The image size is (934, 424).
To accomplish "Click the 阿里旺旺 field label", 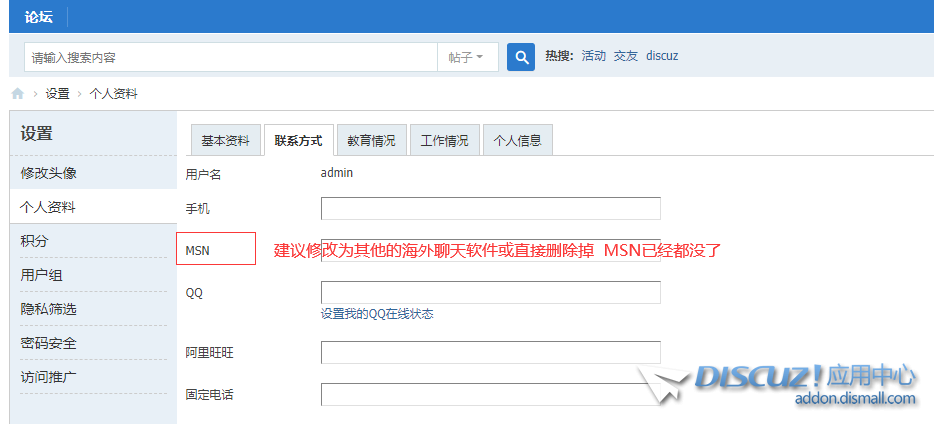I will (x=209, y=353).
